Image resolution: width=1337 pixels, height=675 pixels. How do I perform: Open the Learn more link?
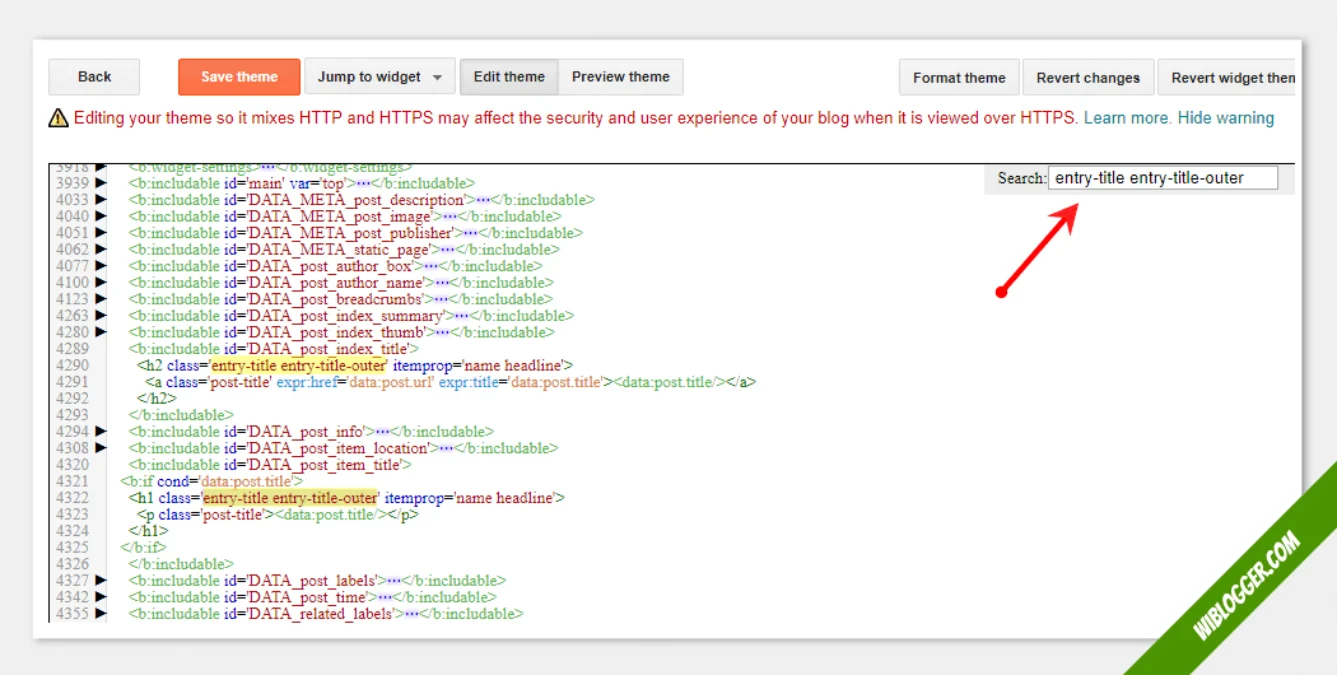[x=1127, y=118]
